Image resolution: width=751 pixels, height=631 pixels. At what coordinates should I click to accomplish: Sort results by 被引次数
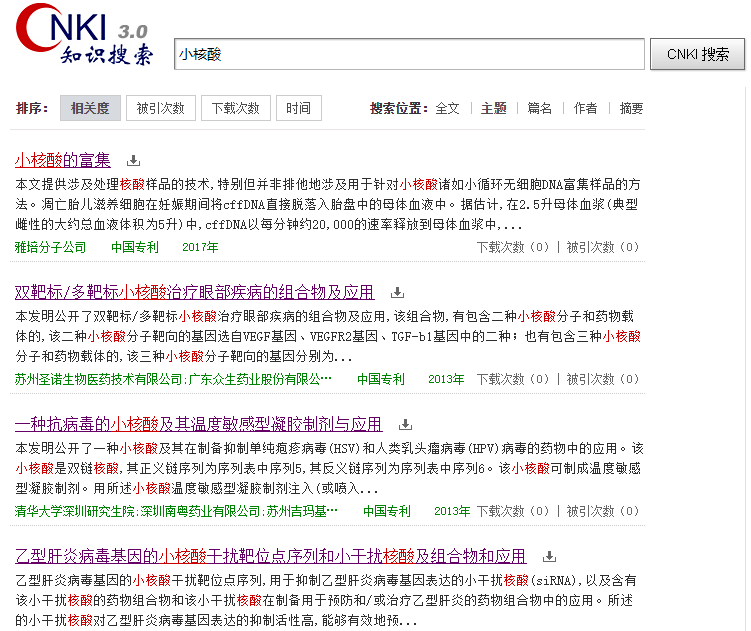coord(161,108)
